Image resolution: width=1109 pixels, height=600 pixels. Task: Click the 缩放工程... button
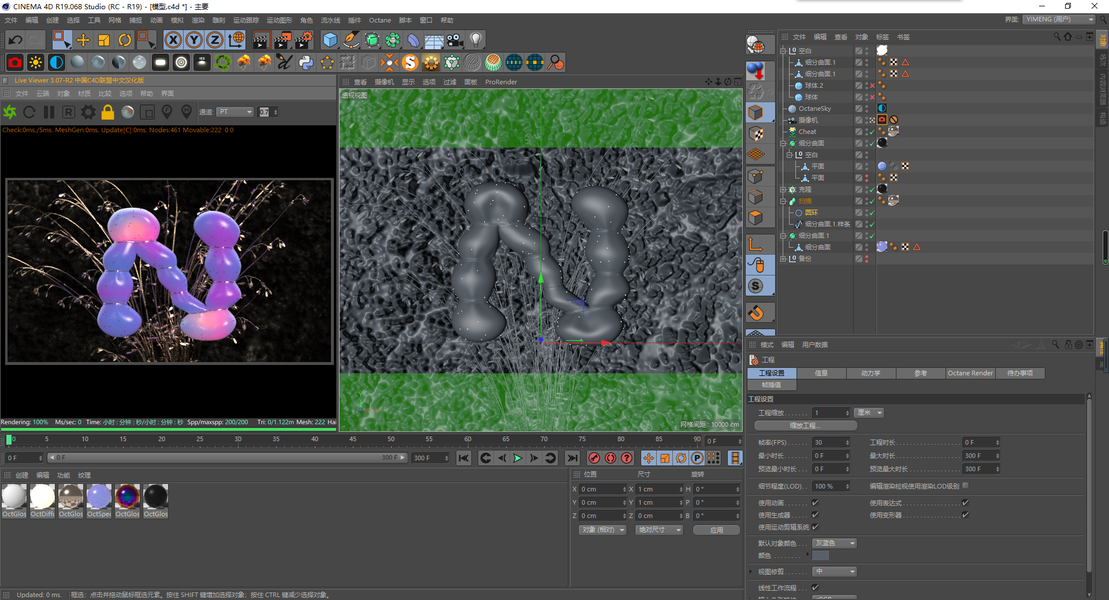806,426
